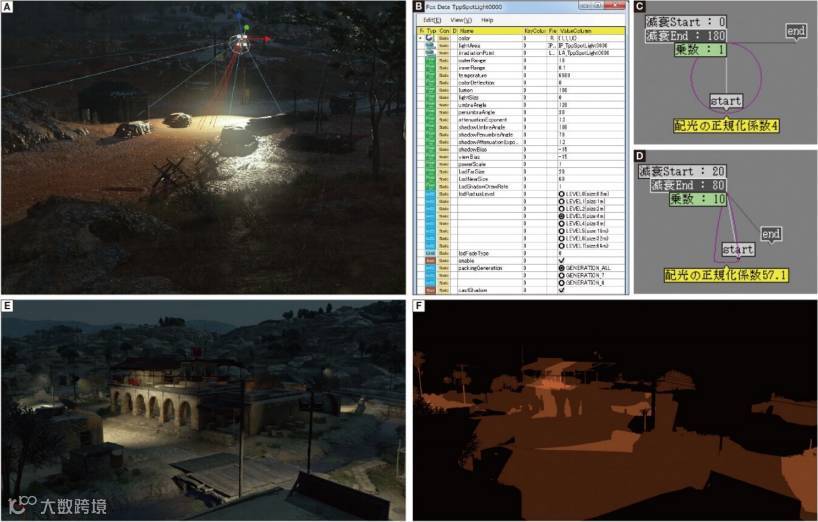
Task: Select radio LEVEL7 (size 64m)
Action: point(561,245)
